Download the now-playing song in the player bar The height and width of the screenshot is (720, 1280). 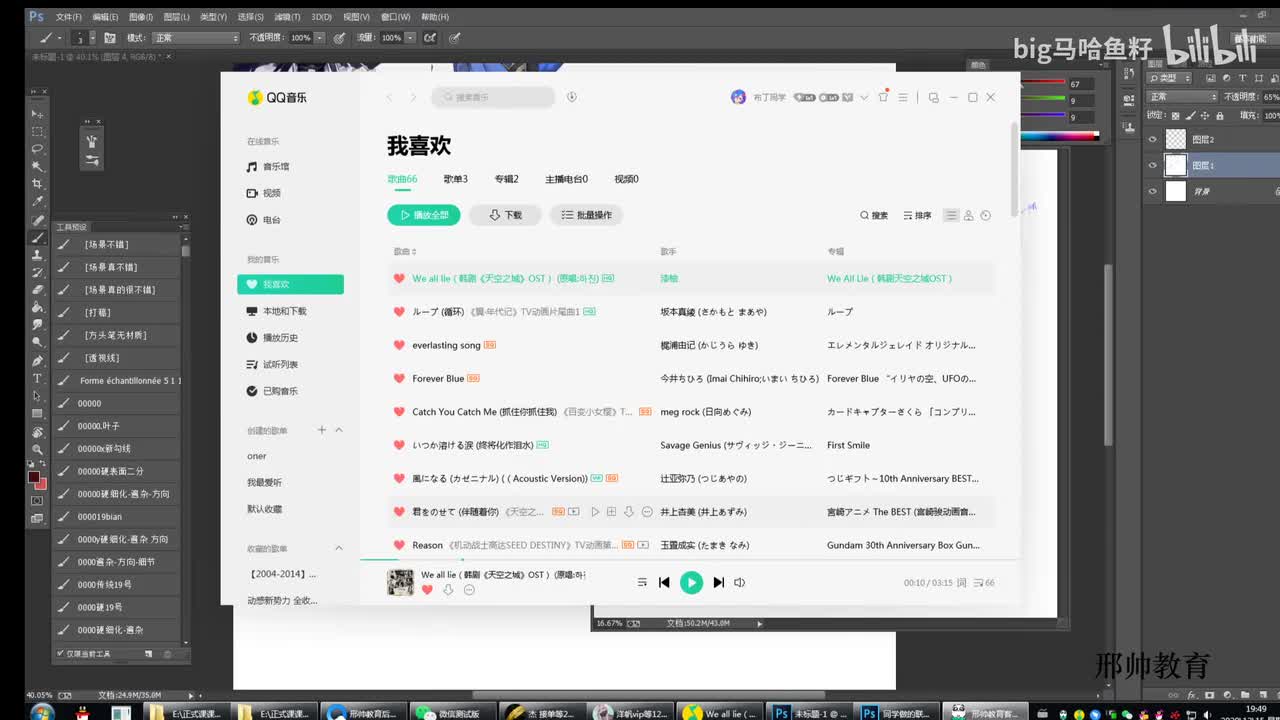pos(448,590)
